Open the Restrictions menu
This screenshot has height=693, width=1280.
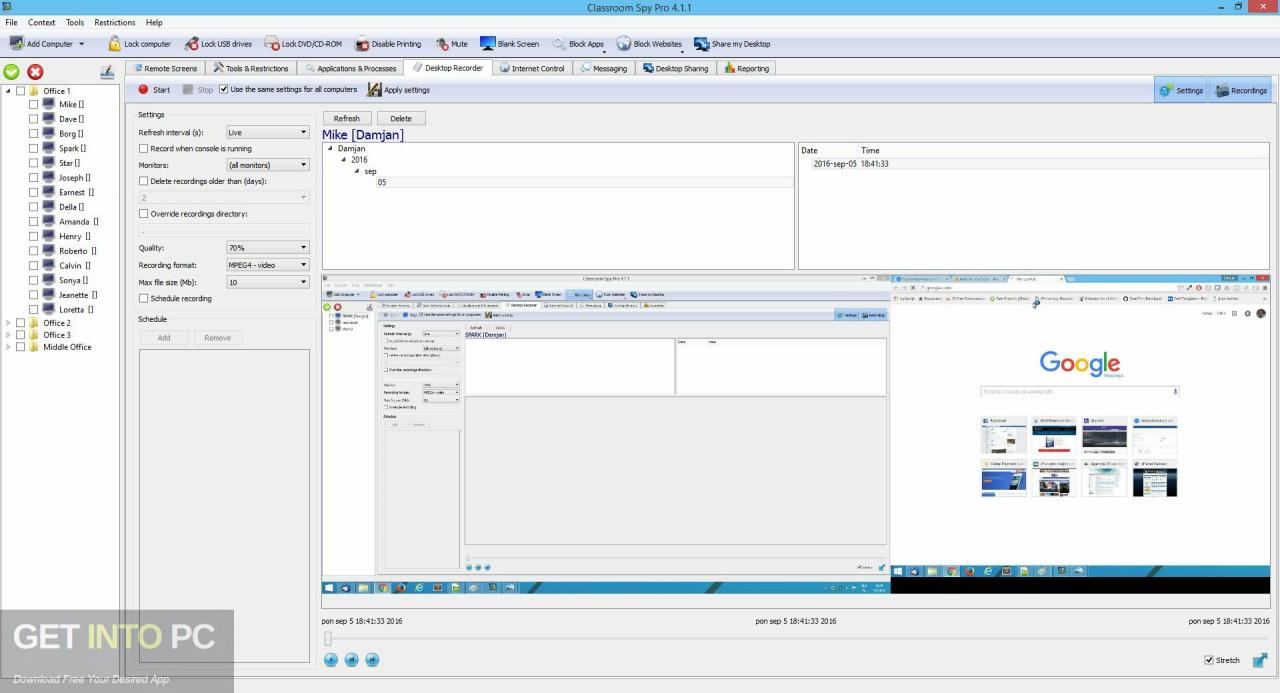[x=115, y=22]
